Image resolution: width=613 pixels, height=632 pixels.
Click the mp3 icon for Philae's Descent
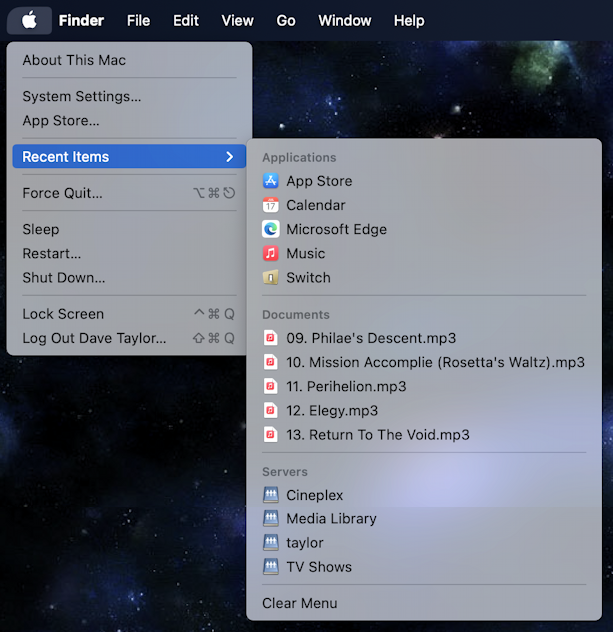pos(270,338)
